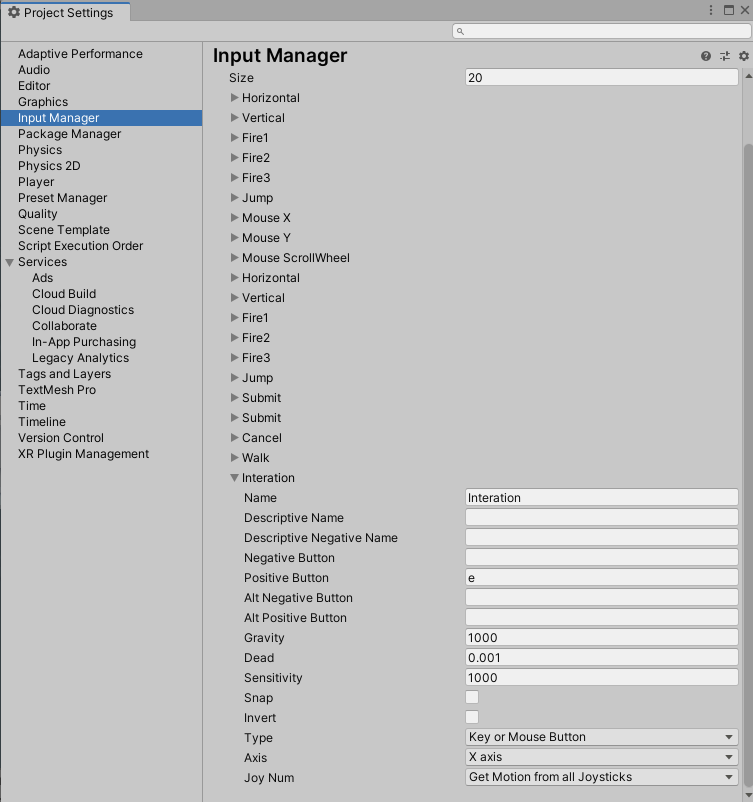Open Cloud Diagnostics settings
Viewport: 753px width, 802px height.
[83, 309]
